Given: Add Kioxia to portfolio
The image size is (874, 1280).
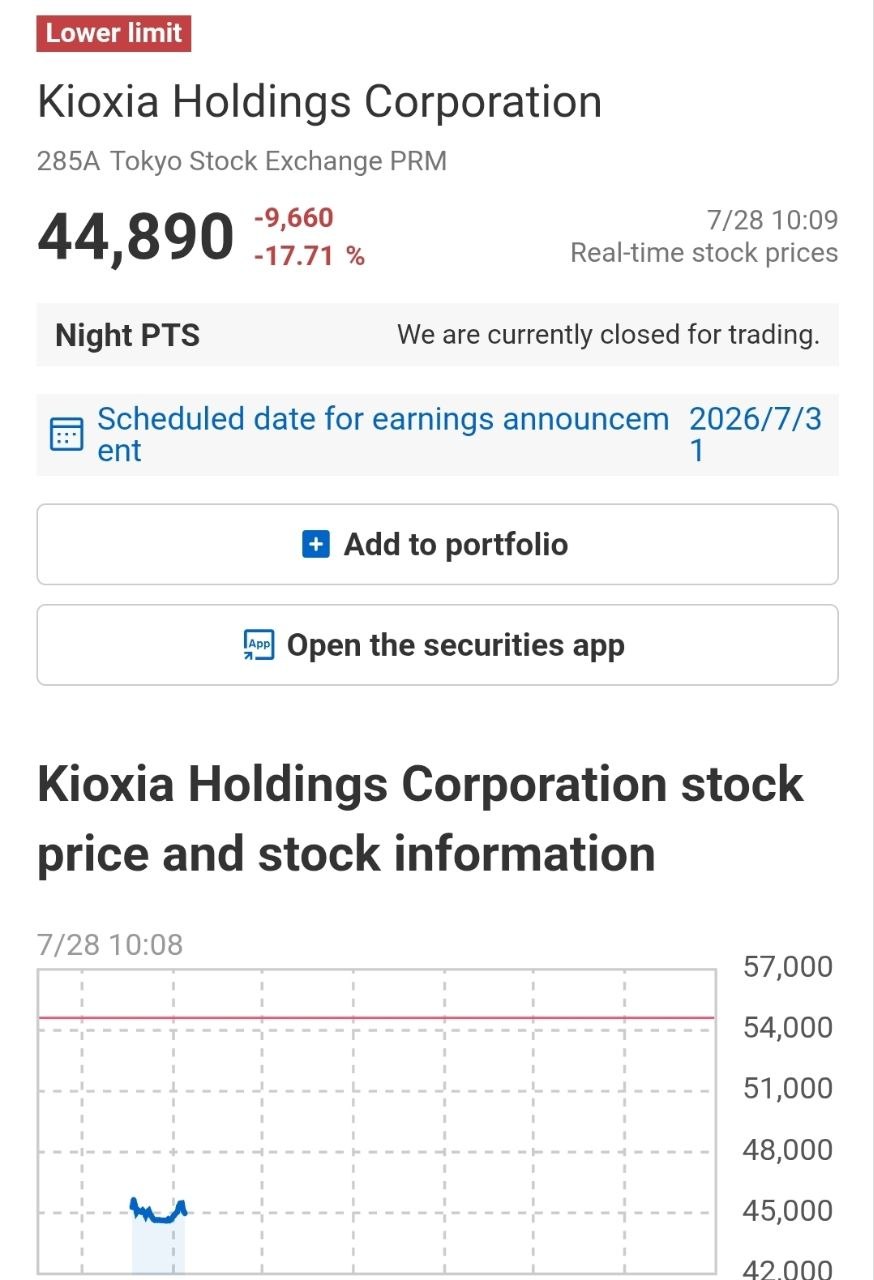Looking at the screenshot, I should tap(437, 545).
